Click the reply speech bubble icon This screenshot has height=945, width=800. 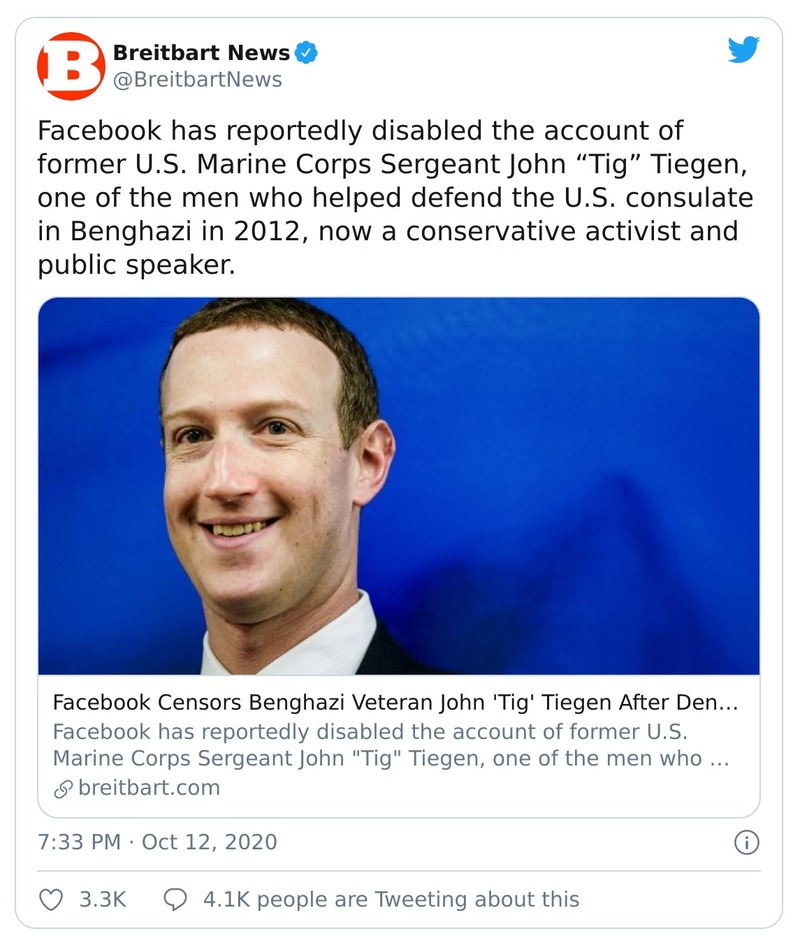point(175,899)
